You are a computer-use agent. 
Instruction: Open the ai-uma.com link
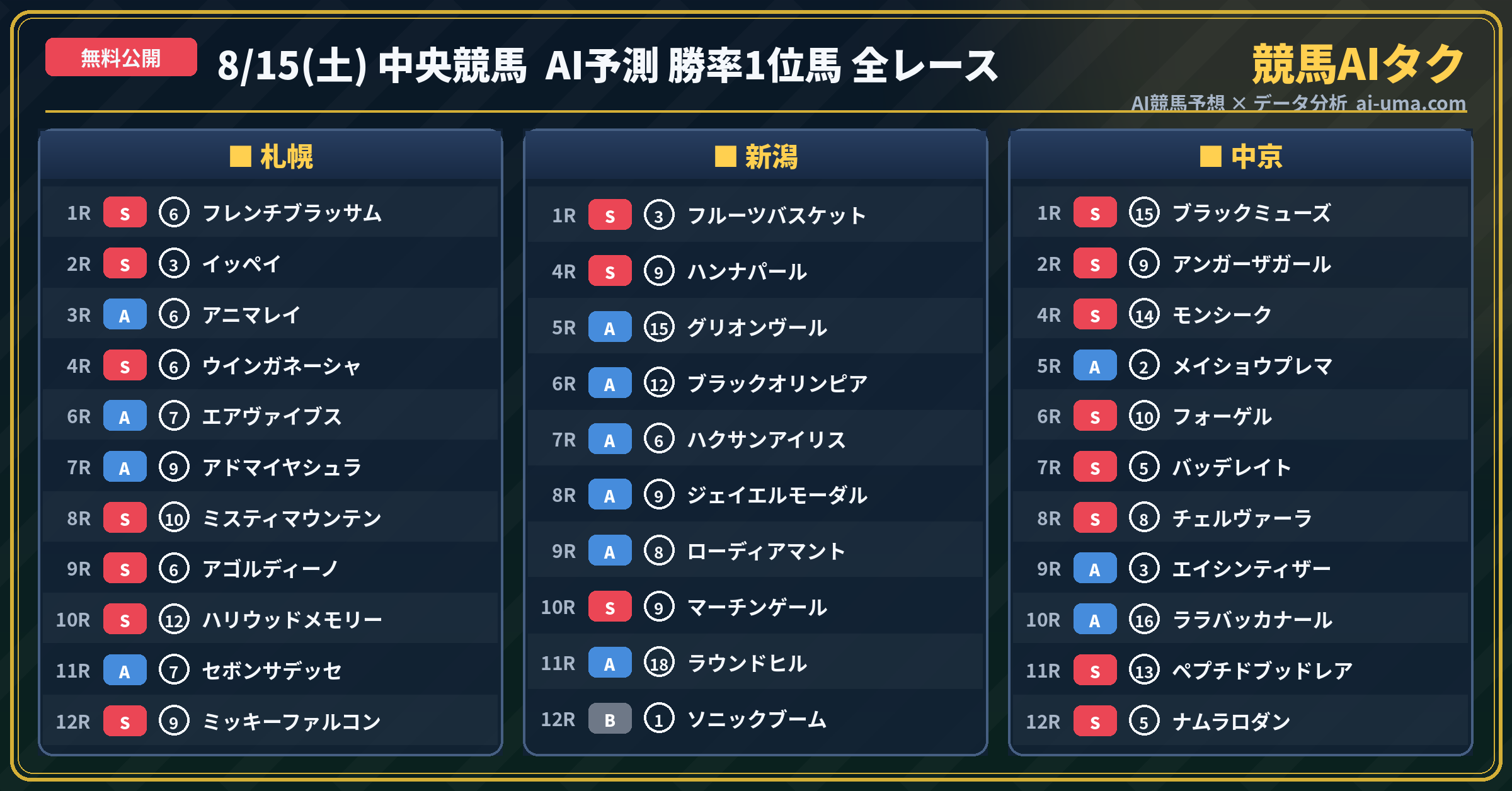pos(1411,103)
